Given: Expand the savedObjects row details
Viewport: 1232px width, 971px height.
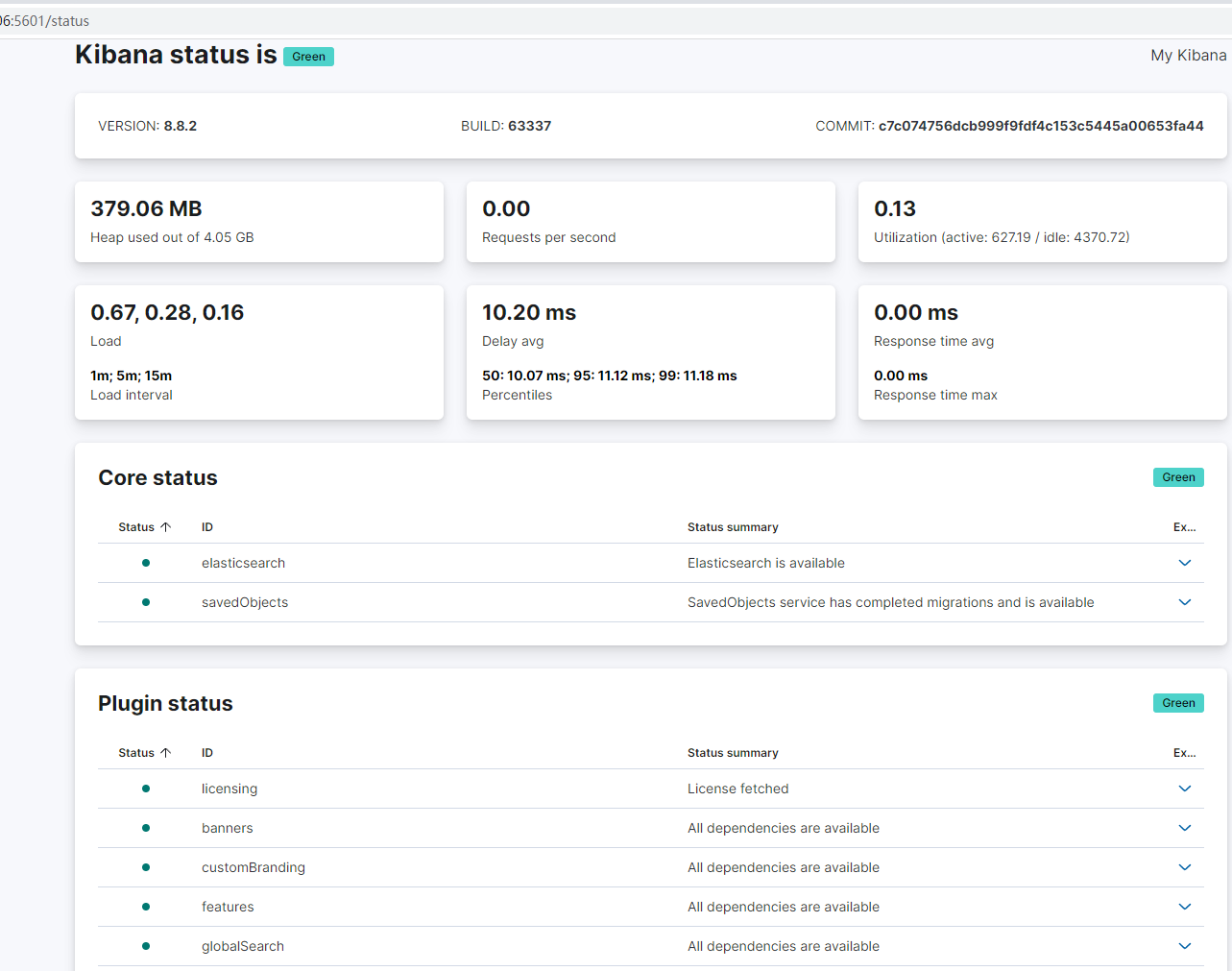Looking at the screenshot, I should tap(1184, 602).
